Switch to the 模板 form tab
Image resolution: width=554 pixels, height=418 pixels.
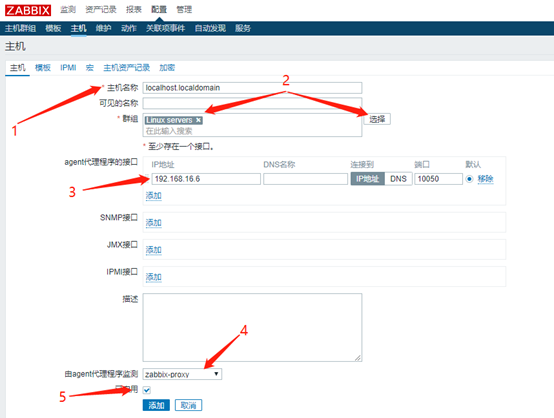[43, 67]
